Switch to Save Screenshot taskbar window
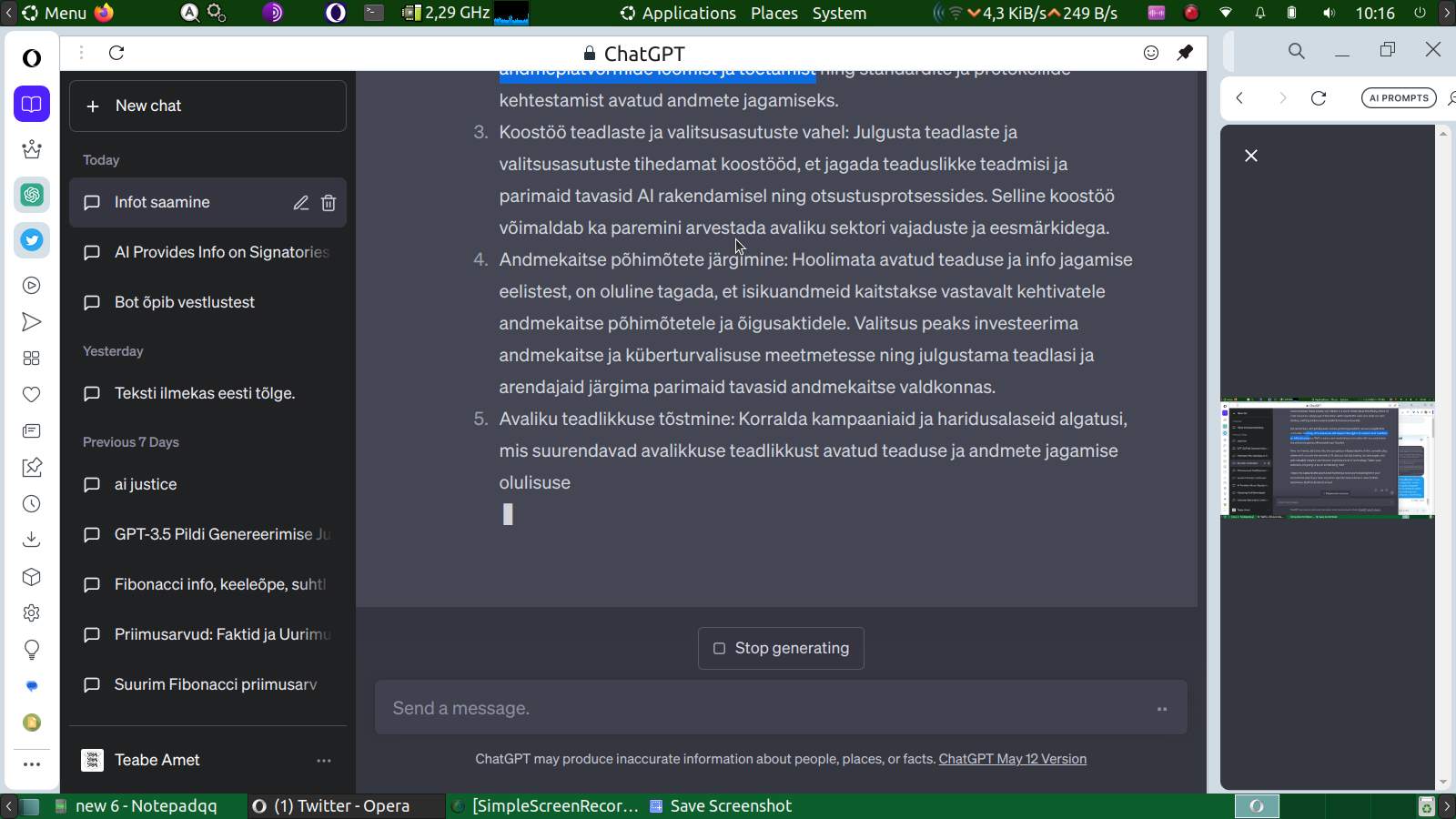This screenshot has height=819, width=1456. [x=721, y=806]
